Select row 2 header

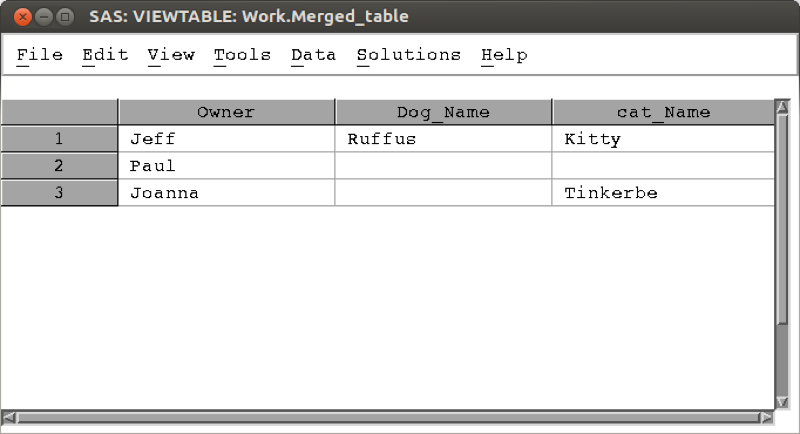[59, 166]
